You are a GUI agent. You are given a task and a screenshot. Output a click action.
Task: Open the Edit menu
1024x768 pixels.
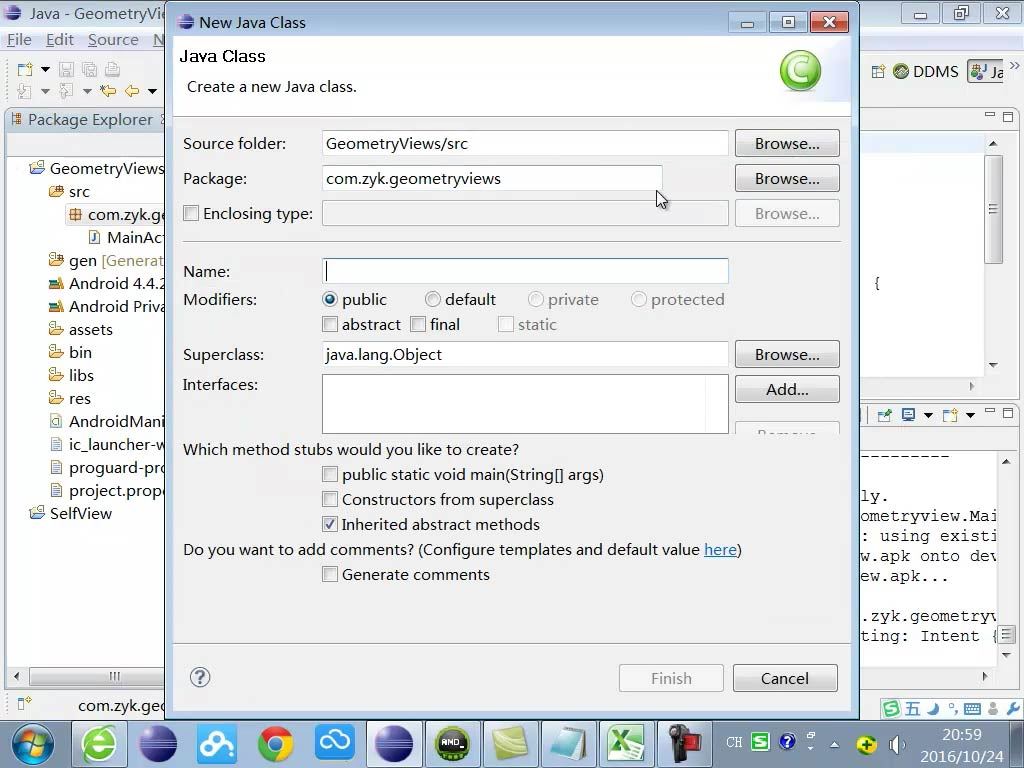(x=59, y=40)
